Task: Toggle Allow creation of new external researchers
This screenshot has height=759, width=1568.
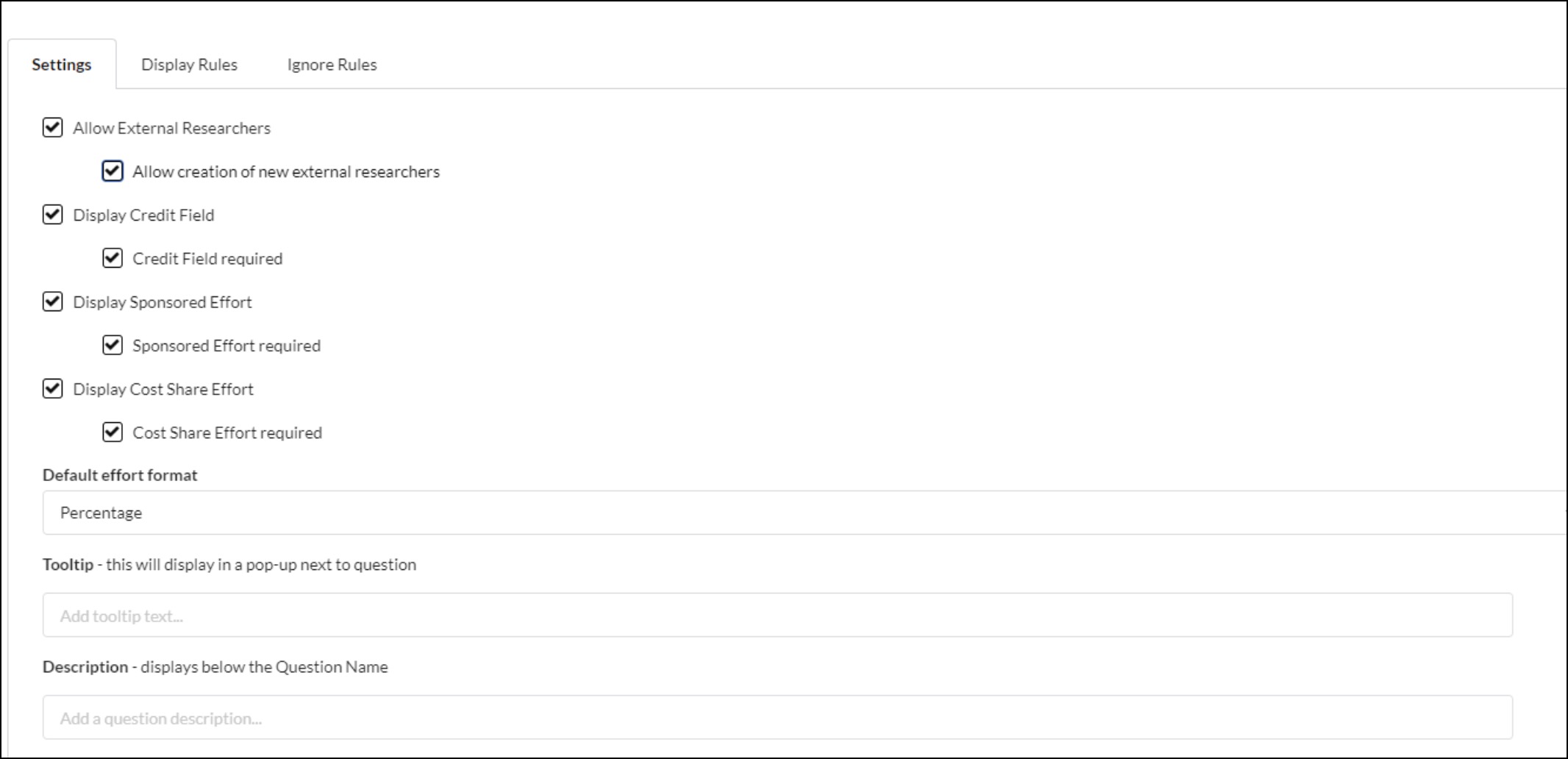Action: 112,171
